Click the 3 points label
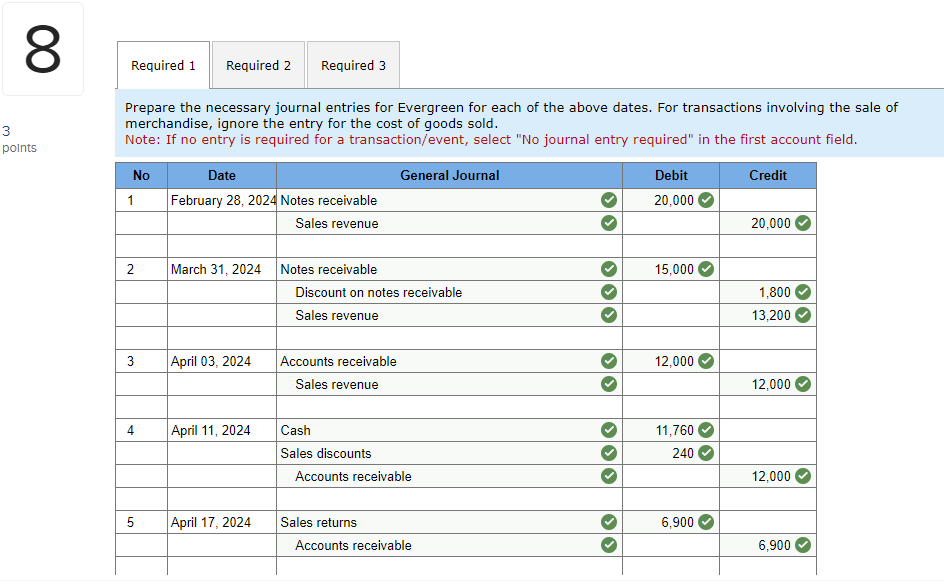This screenshot has height=585, width=944. pos(19,139)
